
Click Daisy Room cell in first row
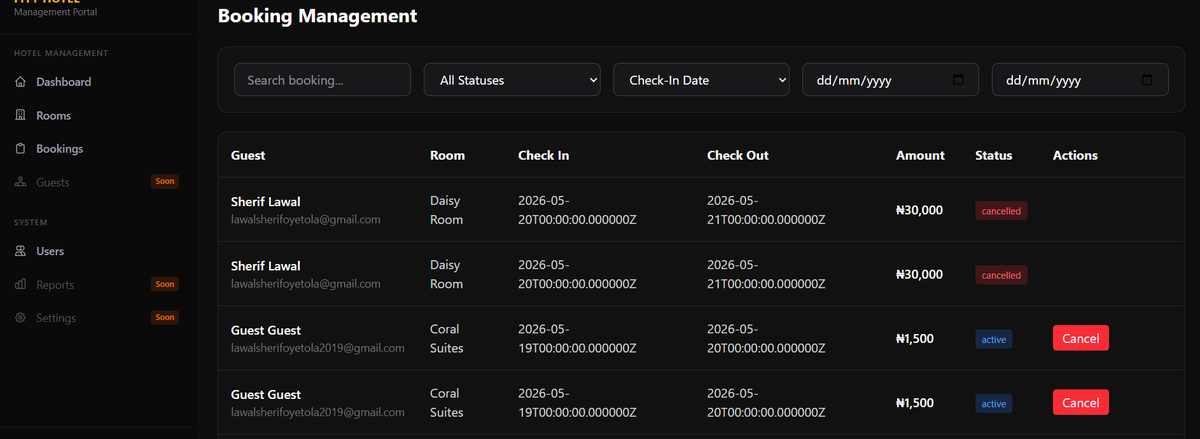pyautogui.click(x=447, y=211)
